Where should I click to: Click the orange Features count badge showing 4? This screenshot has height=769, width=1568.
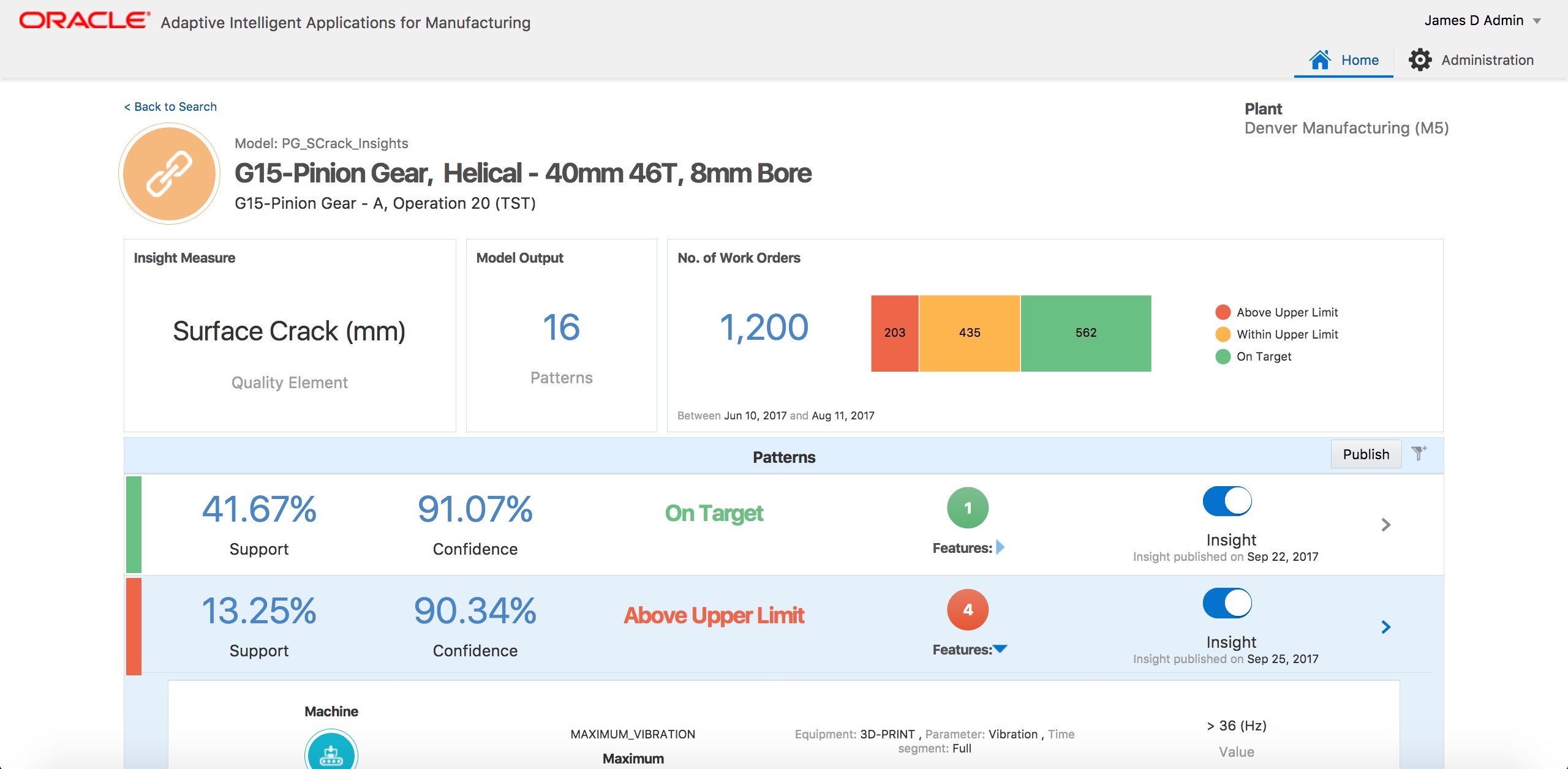click(968, 609)
